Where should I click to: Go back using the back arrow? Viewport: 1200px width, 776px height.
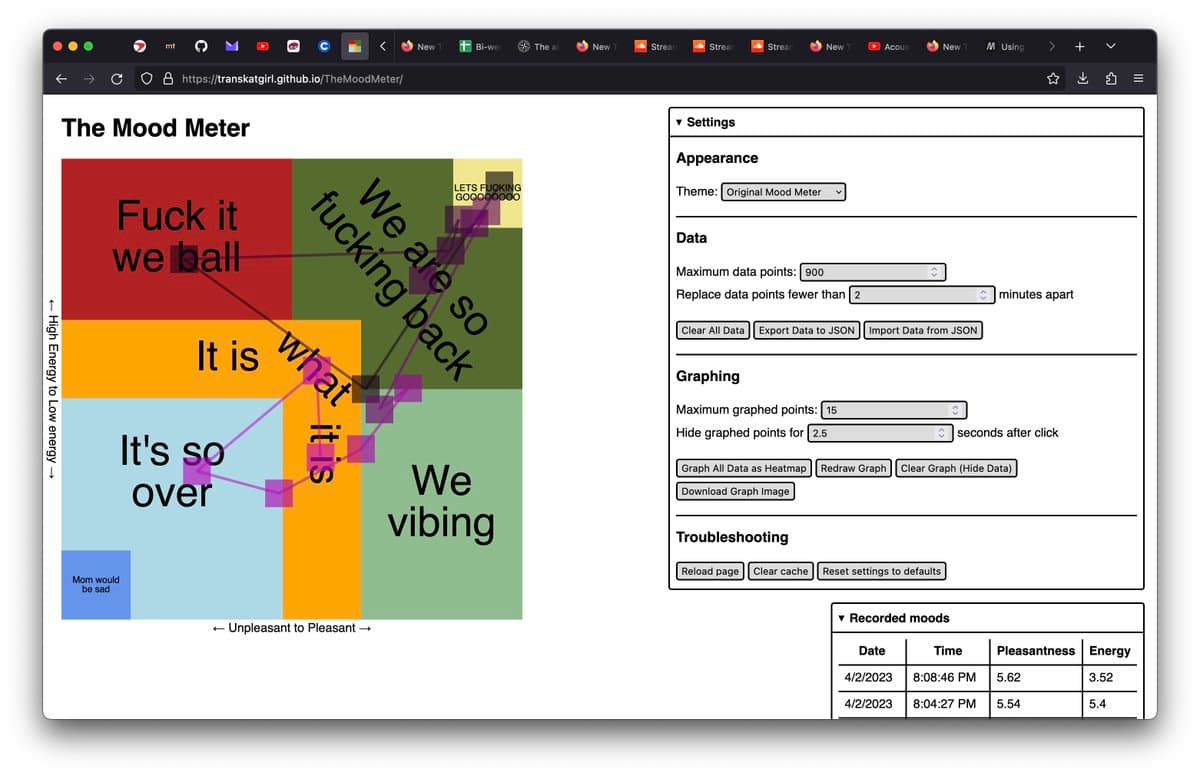(62, 79)
